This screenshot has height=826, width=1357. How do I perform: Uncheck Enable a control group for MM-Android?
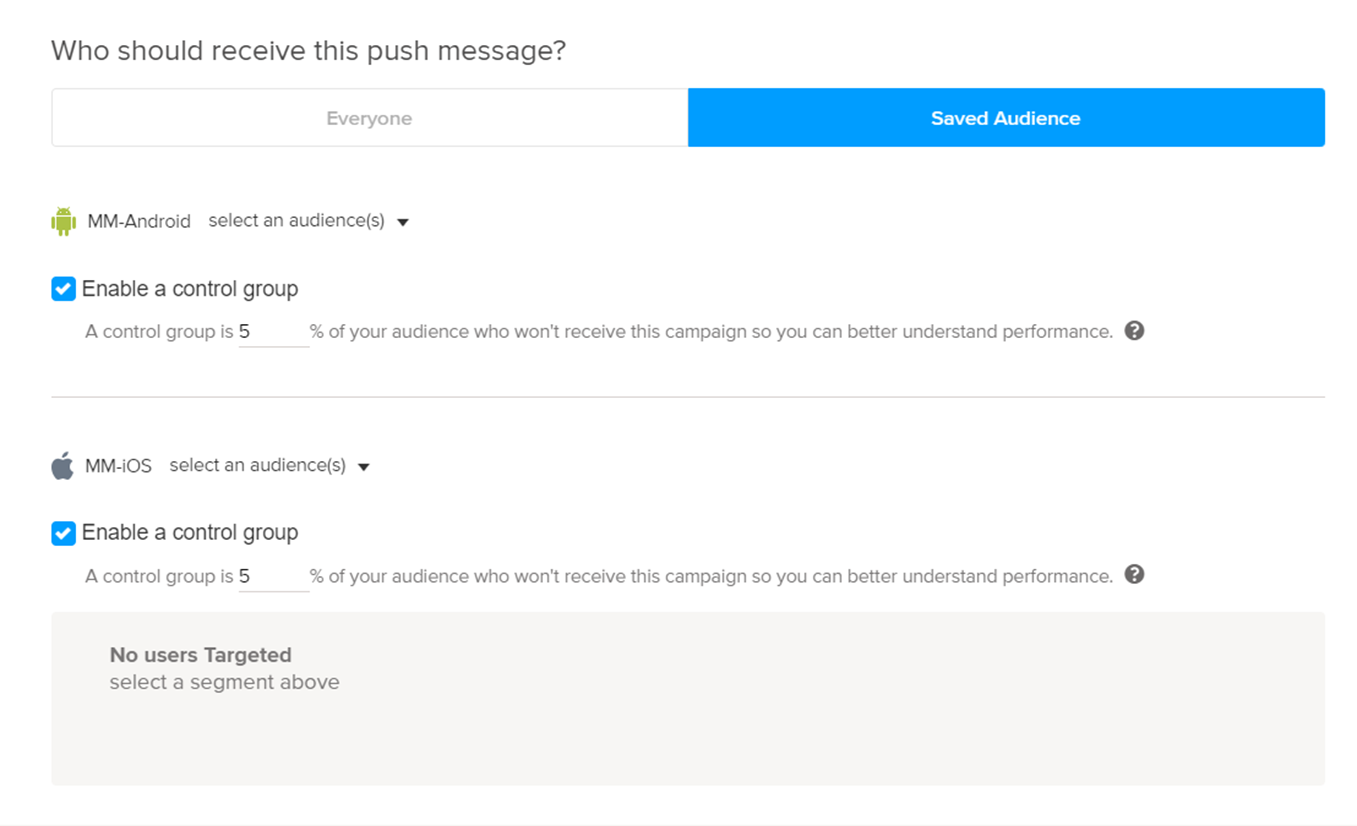[63, 289]
